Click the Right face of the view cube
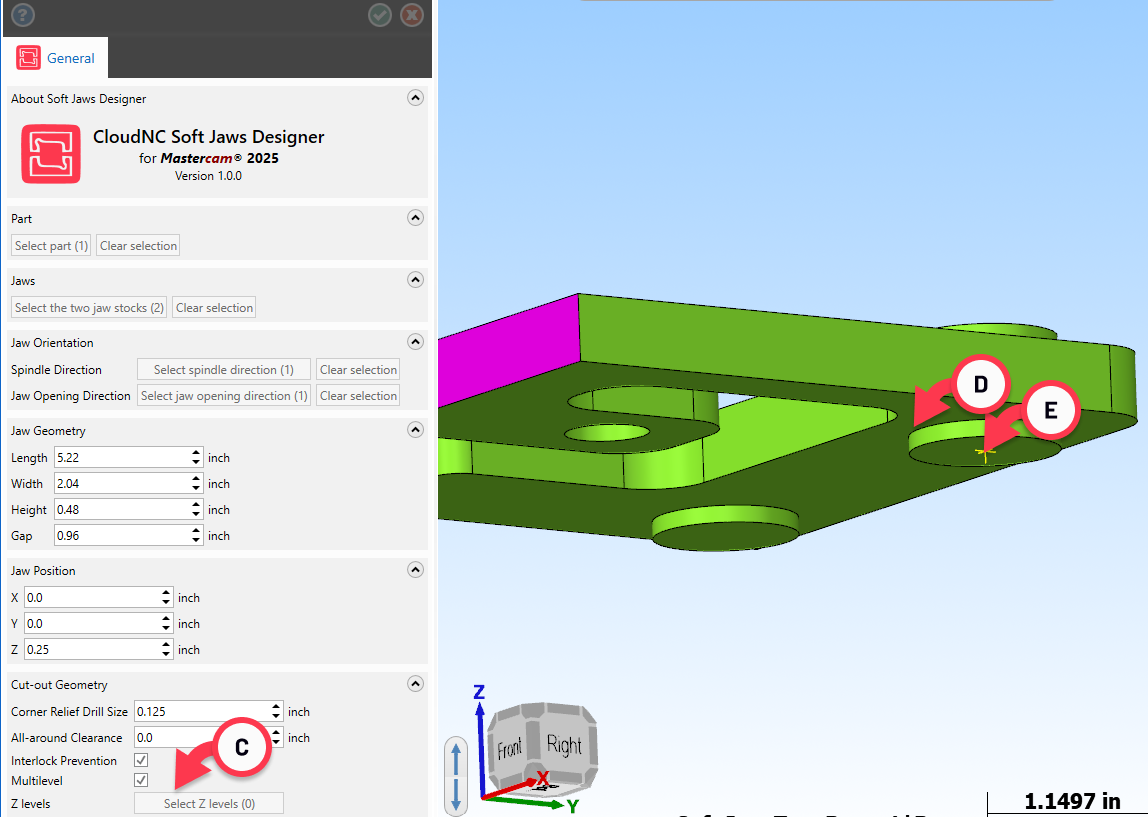 point(564,745)
